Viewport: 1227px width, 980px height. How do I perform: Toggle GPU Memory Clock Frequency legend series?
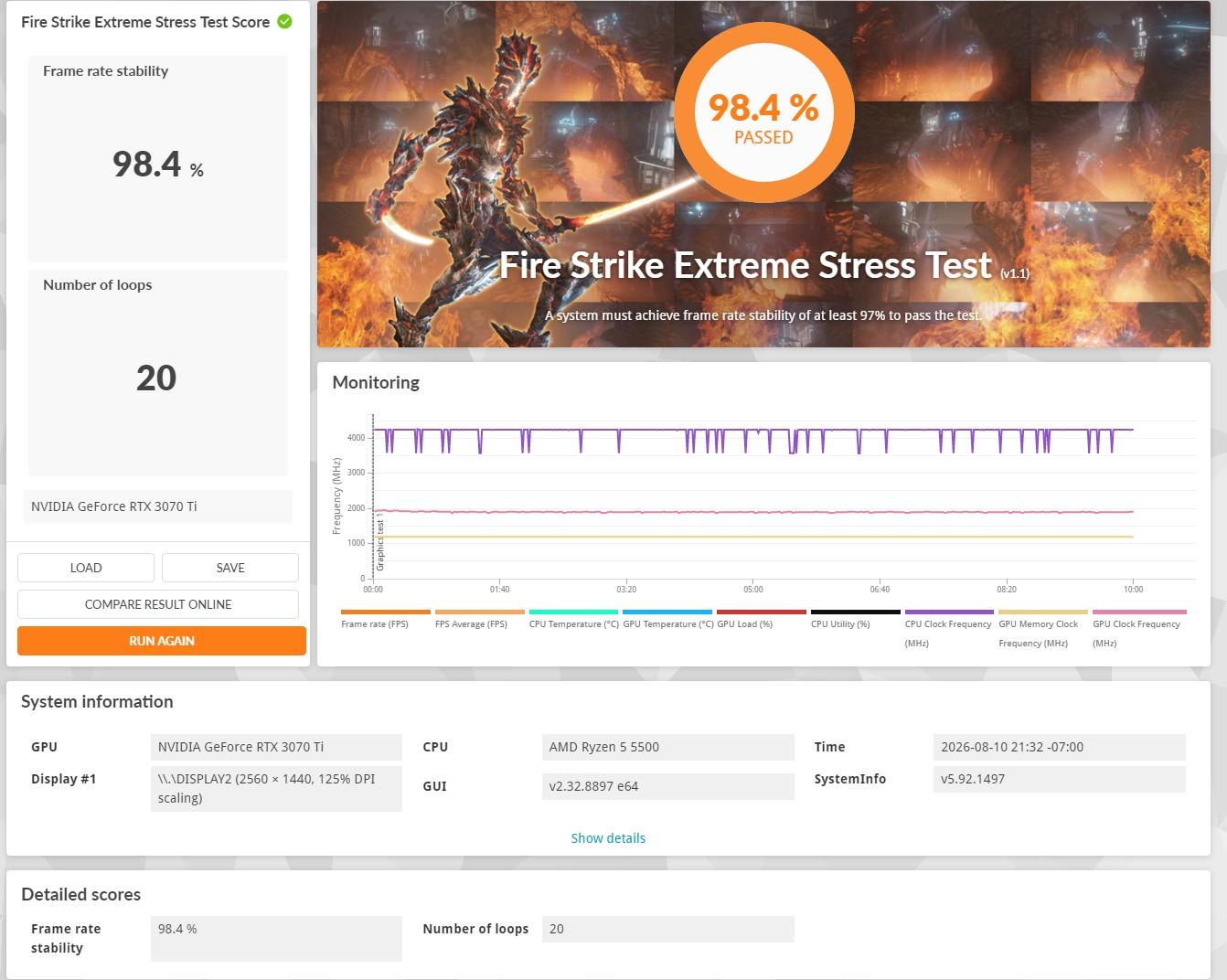pos(1043,629)
